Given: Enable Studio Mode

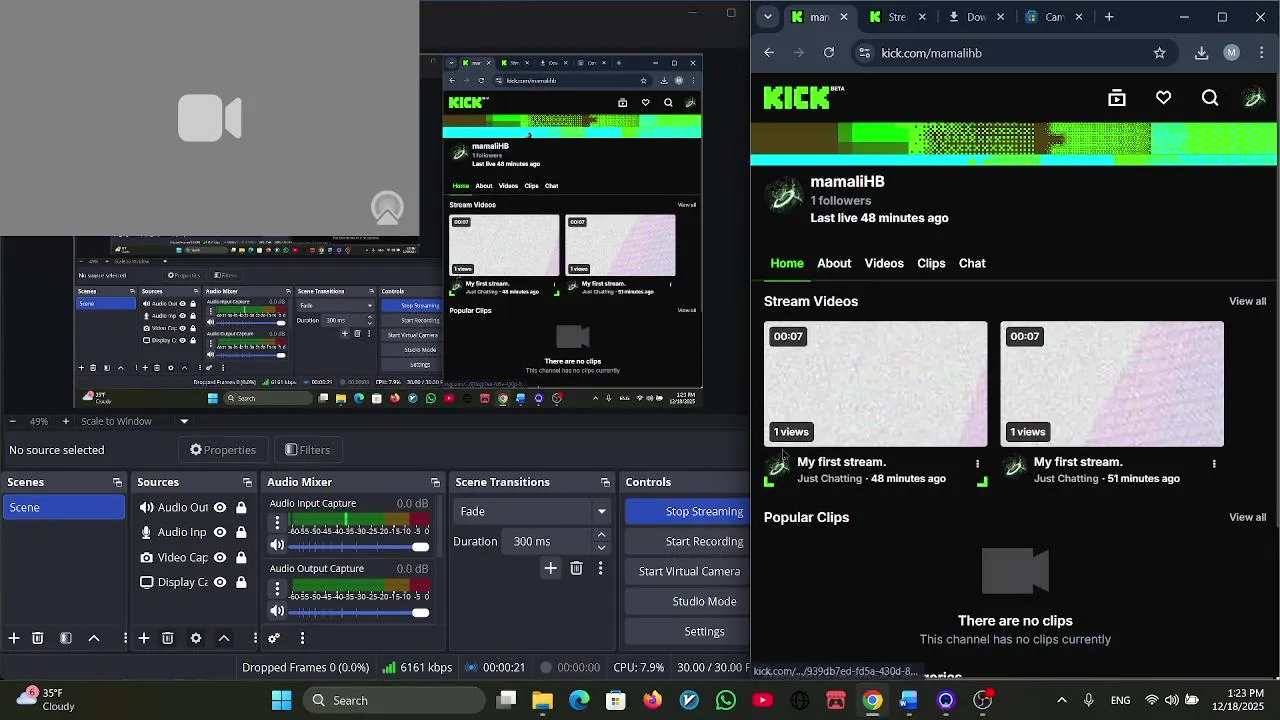Looking at the screenshot, I should 688,601.
